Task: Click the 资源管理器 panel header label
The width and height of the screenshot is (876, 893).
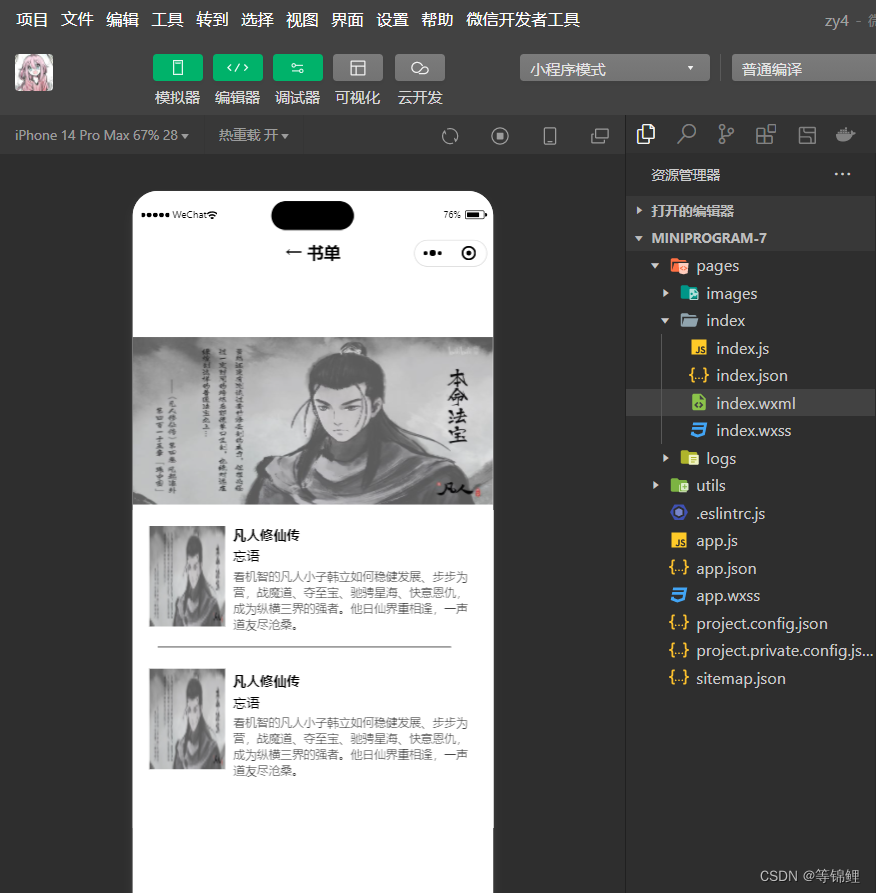Action: tap(685, 175)
